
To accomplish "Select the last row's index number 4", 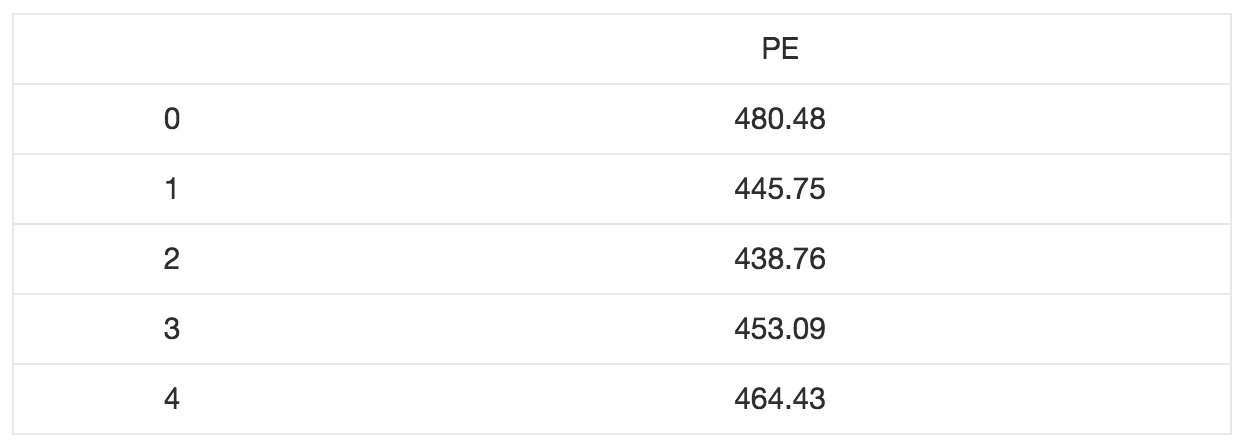I will click(171, 400).
